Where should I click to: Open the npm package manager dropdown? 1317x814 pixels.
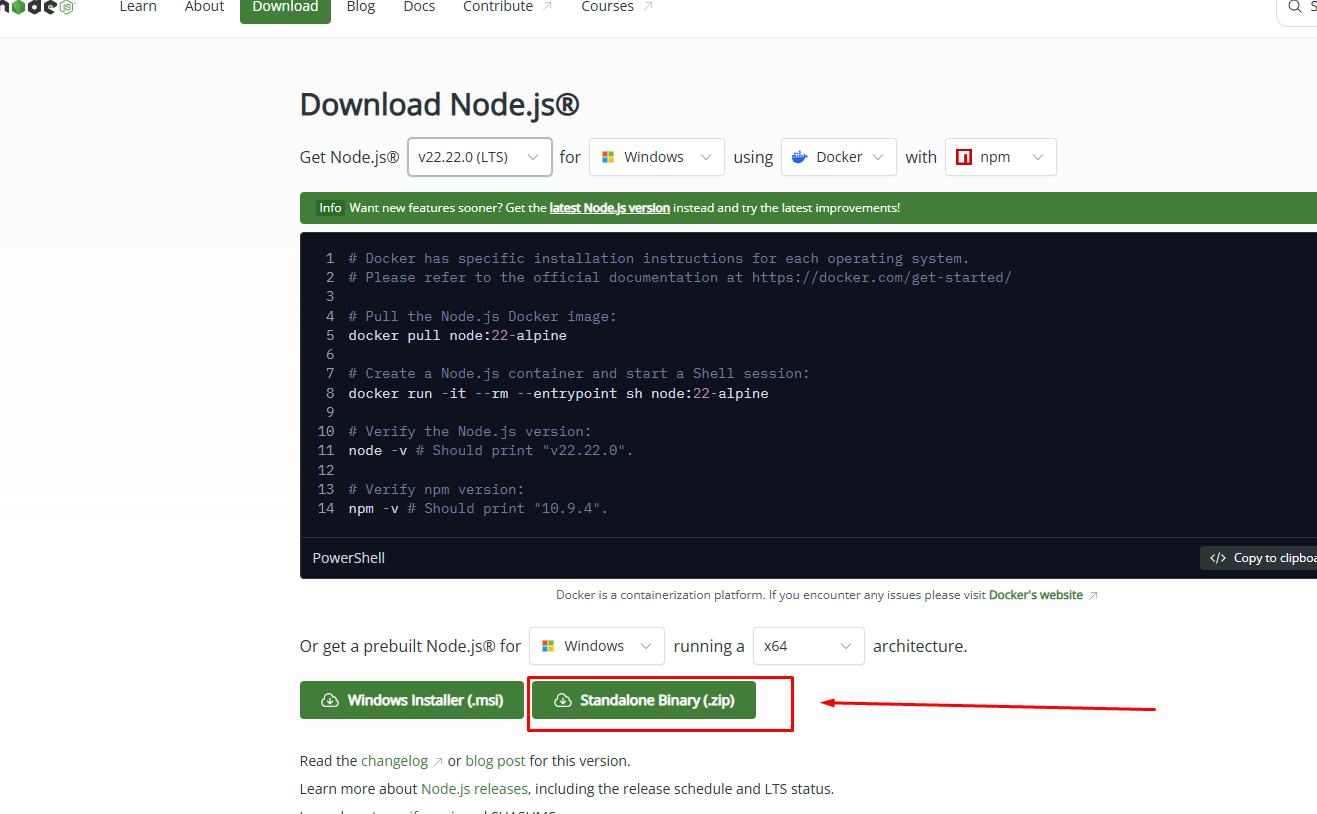coord(1001,157)
